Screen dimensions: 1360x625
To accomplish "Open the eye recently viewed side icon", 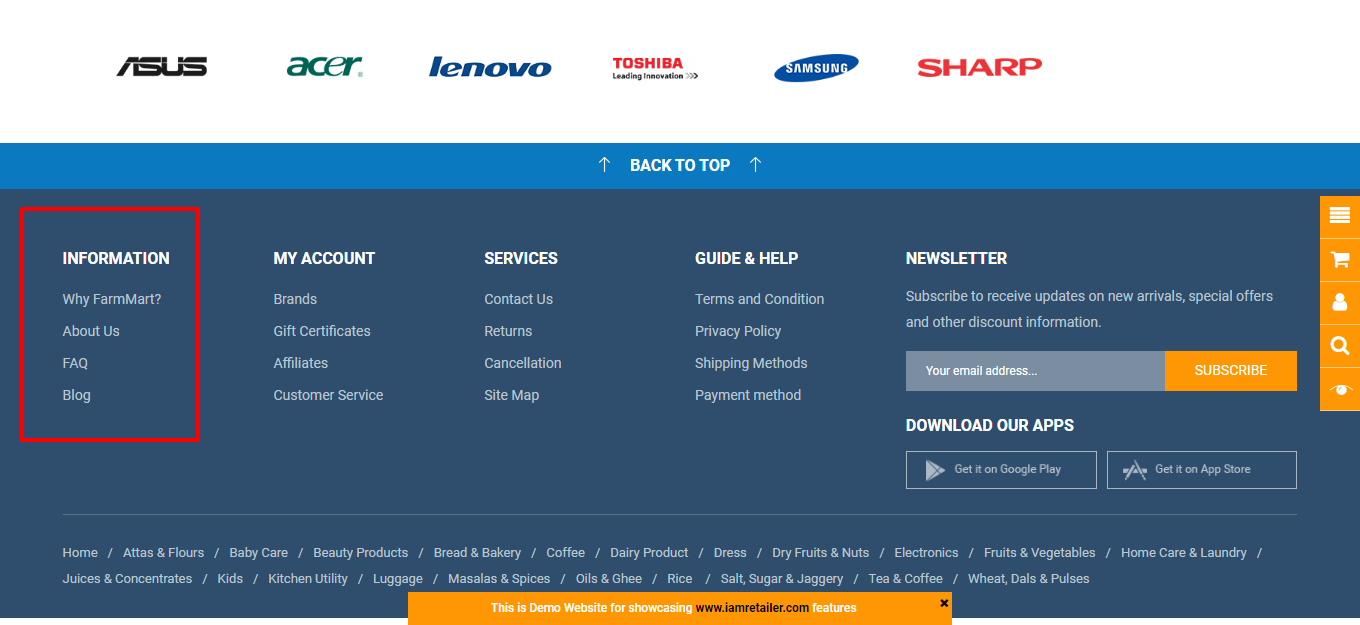I will [x=1340, y=389].
